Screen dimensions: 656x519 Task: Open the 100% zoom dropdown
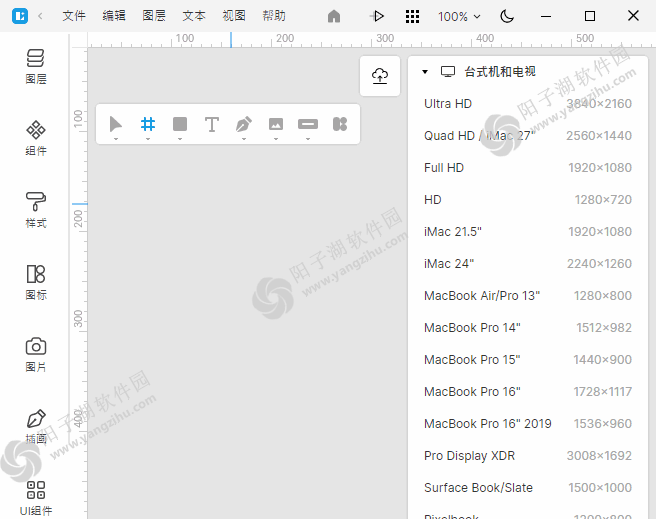(459, 17)
